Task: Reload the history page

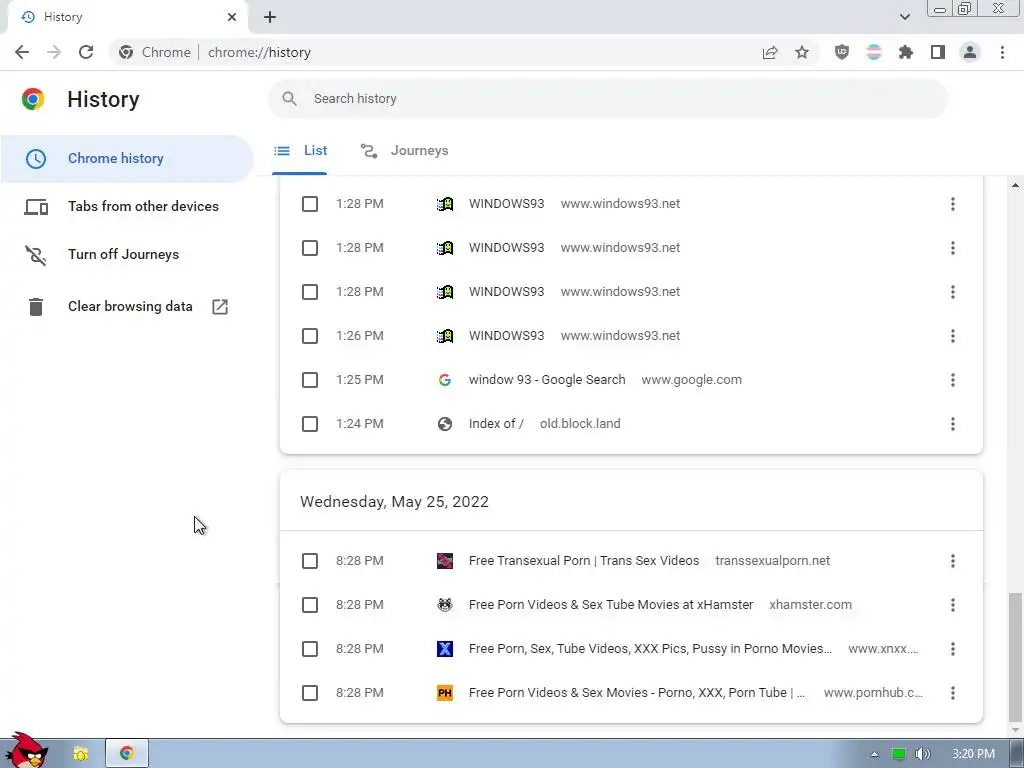Action: click(86, 52)
